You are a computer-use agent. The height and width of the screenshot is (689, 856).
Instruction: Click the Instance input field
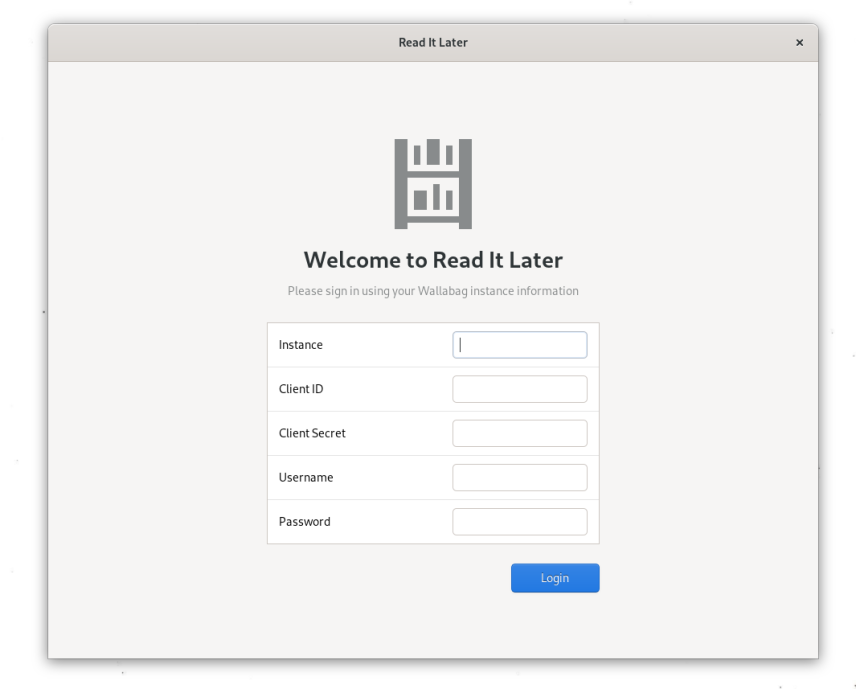pos(520,344)
